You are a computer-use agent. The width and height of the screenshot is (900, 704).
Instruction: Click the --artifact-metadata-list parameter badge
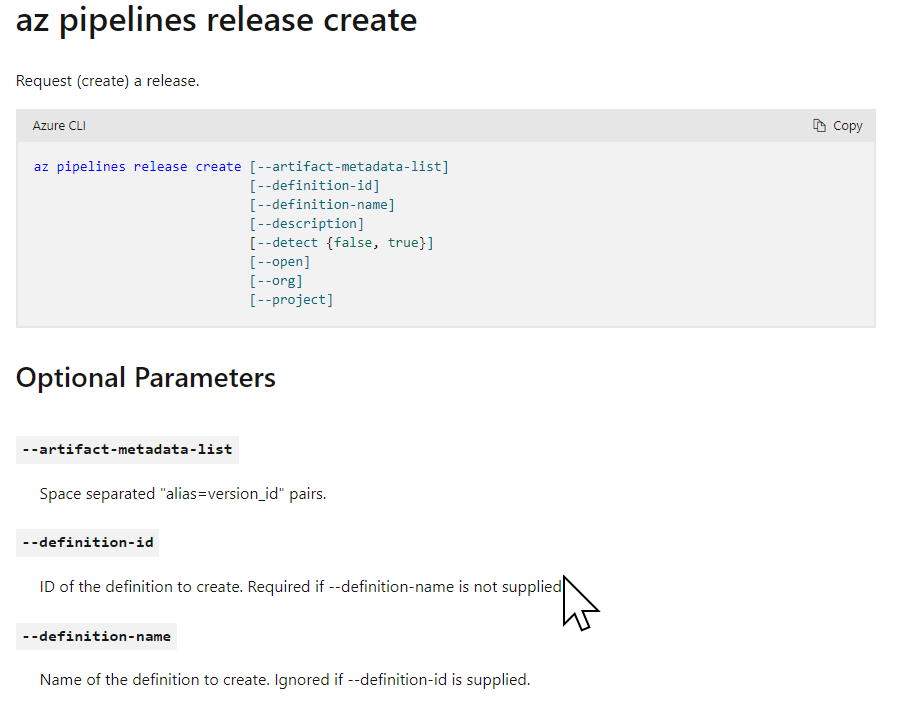127,449
